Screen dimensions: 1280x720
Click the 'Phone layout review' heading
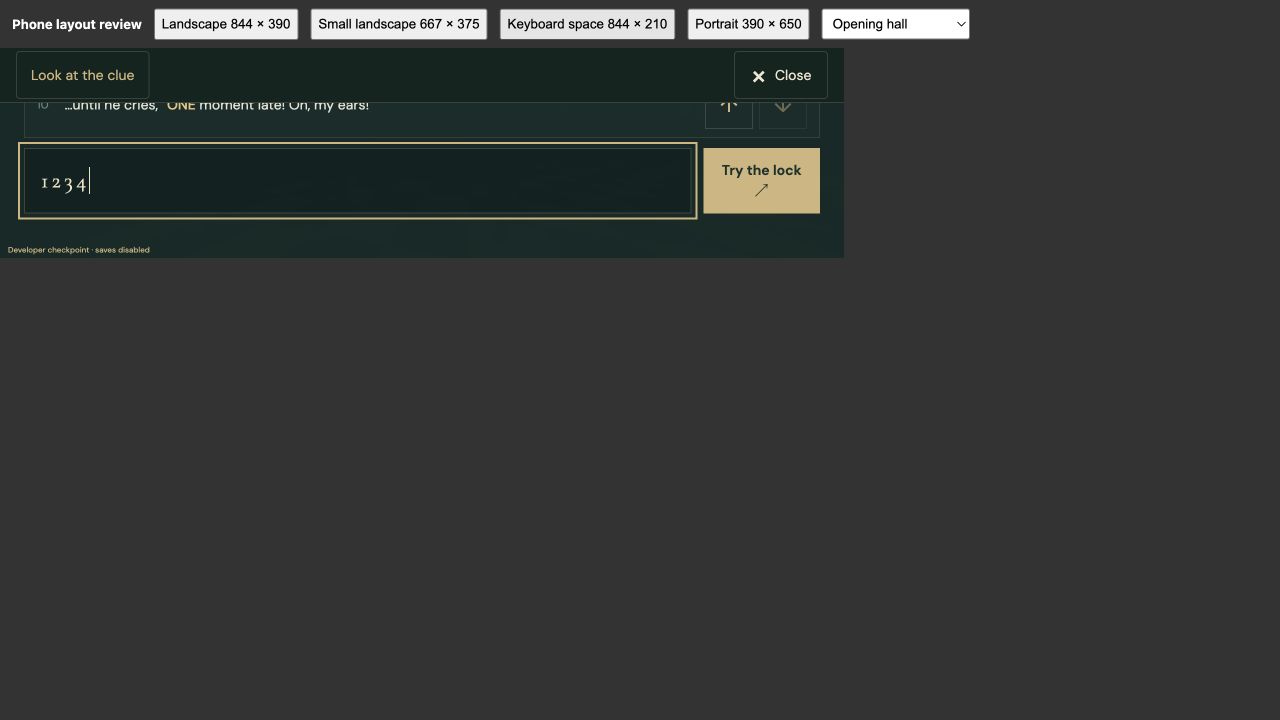tap(77, 24)
